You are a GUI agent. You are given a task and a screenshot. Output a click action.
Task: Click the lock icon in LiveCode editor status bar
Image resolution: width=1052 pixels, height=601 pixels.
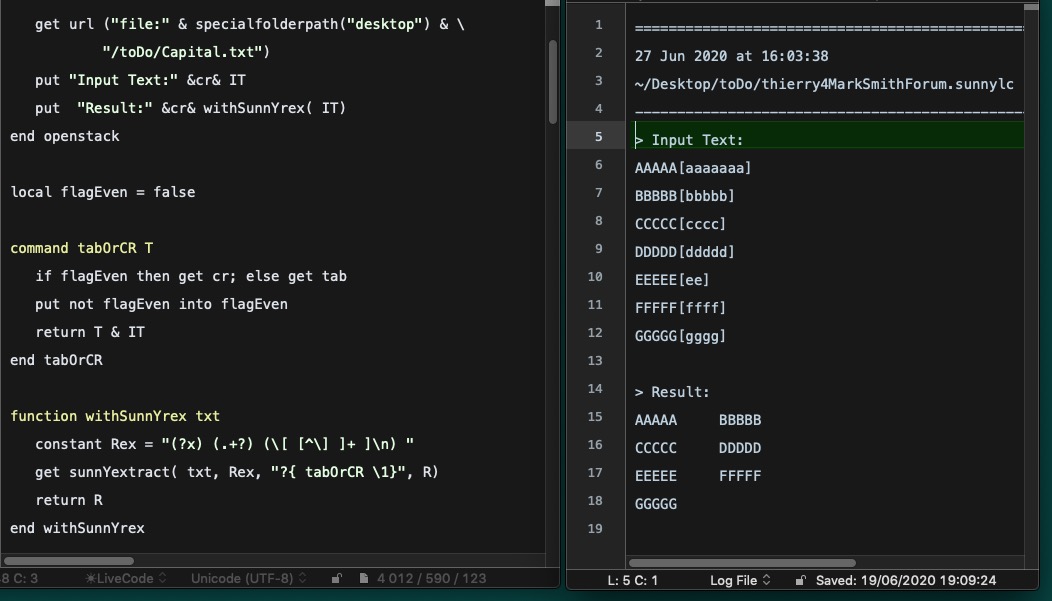tap(337, 578)
